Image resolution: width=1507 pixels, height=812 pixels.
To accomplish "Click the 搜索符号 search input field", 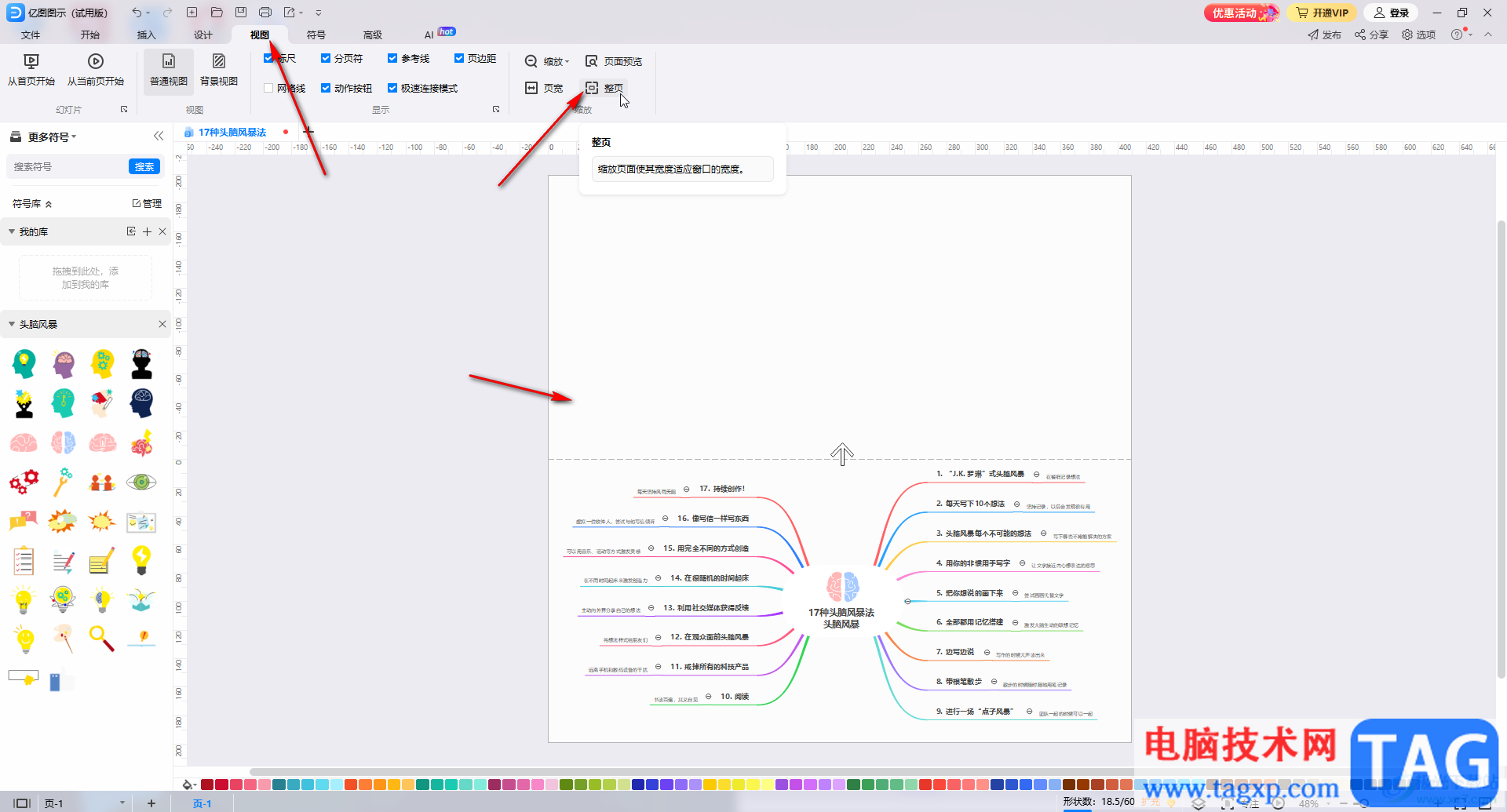I will (68, 166).
